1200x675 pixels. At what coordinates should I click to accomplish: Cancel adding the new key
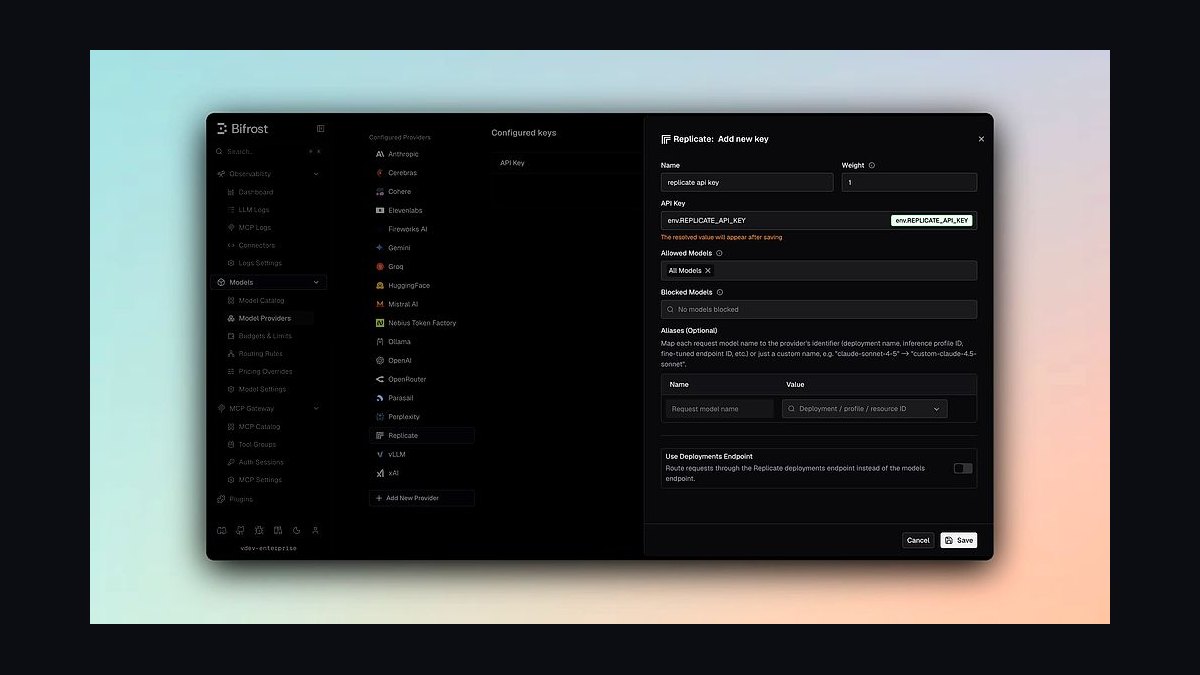(918, 540)
